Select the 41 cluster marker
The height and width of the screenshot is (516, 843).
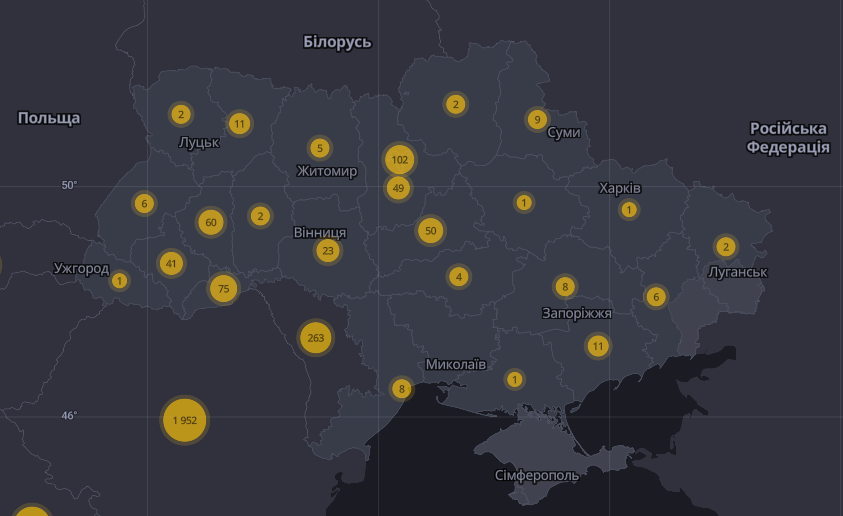(172, 264)
